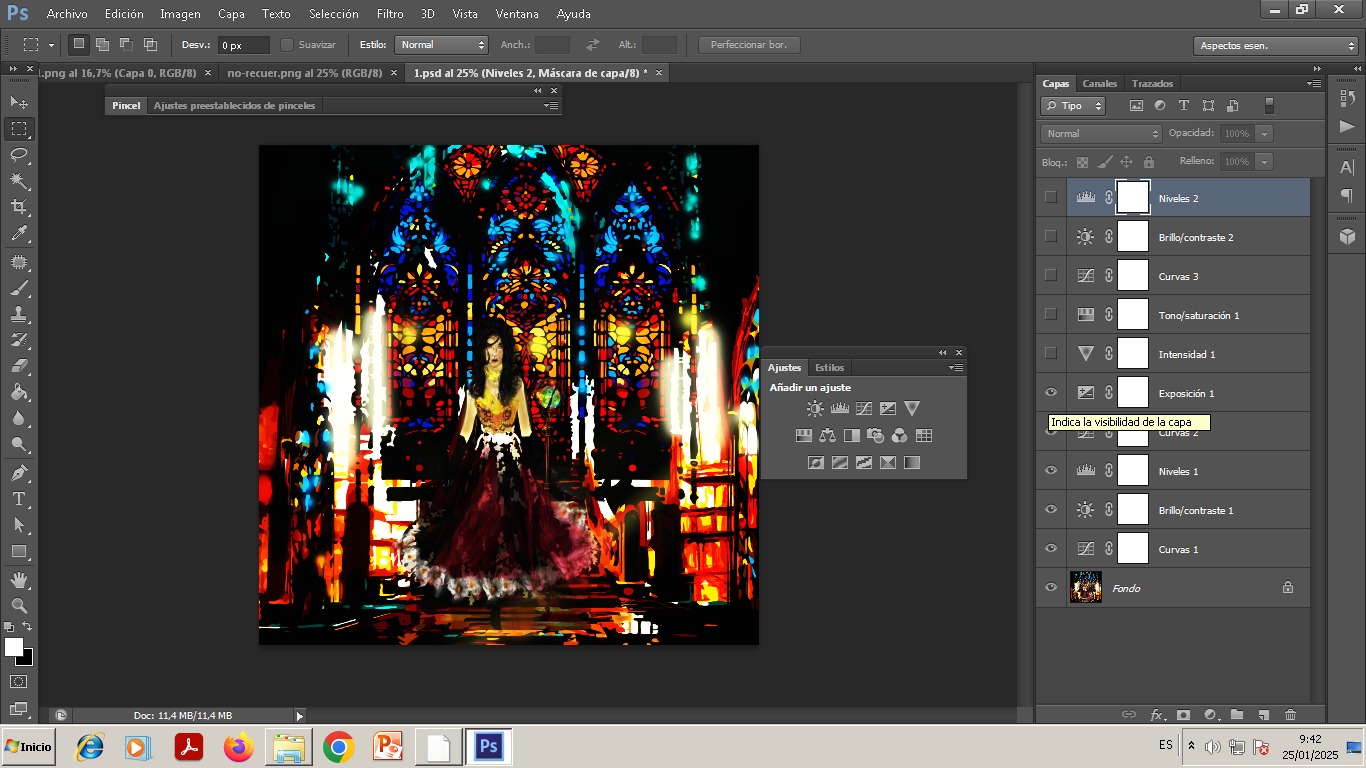
Task: Open the Selección menu
Action: coord(333,14)
